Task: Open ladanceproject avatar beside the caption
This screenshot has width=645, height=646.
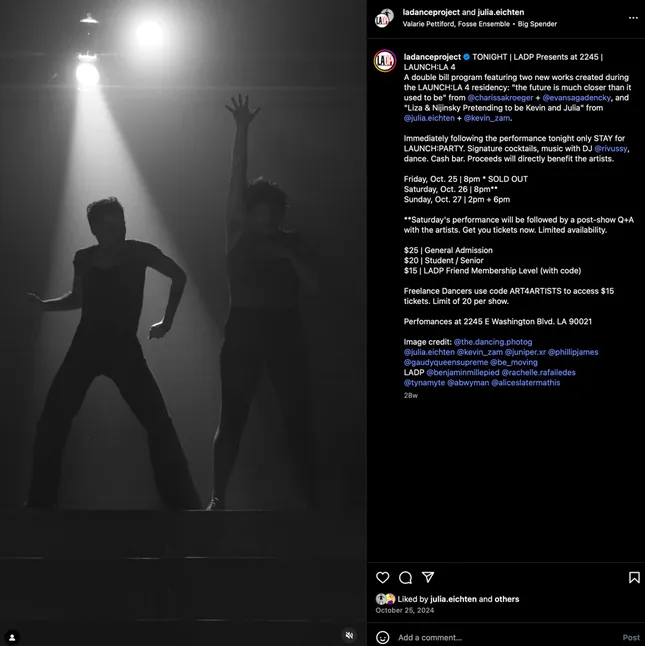Action: point(385,61)
